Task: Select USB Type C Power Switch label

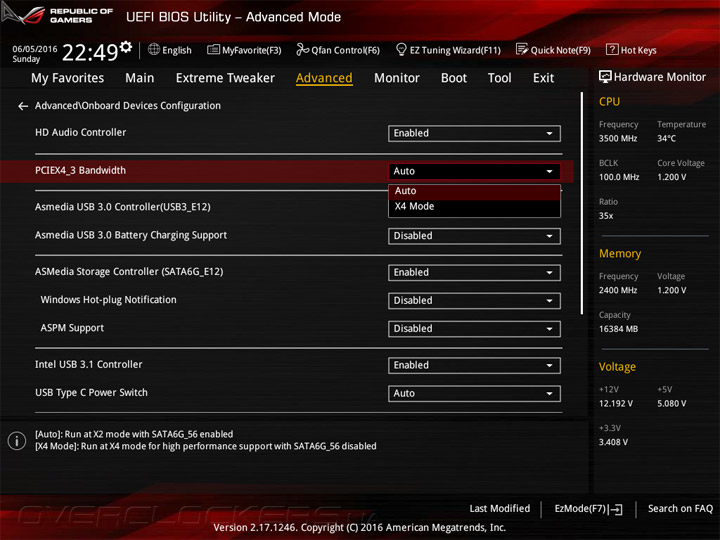Action: click(x=91, y=393)
